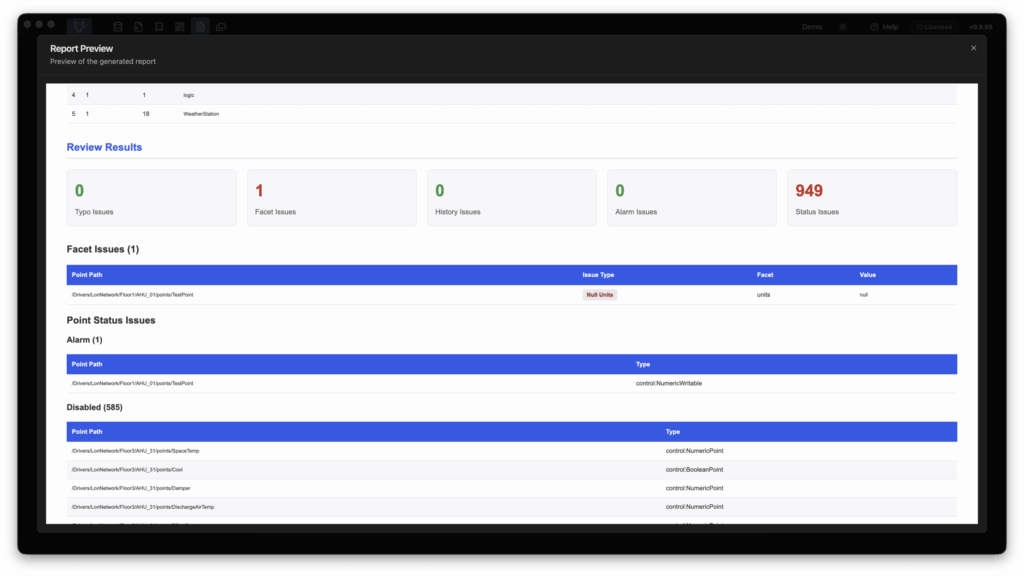The height and width of the screenshot is (576, 1024).
Task: Select the Facet Issues summary card
Action: 332,198
